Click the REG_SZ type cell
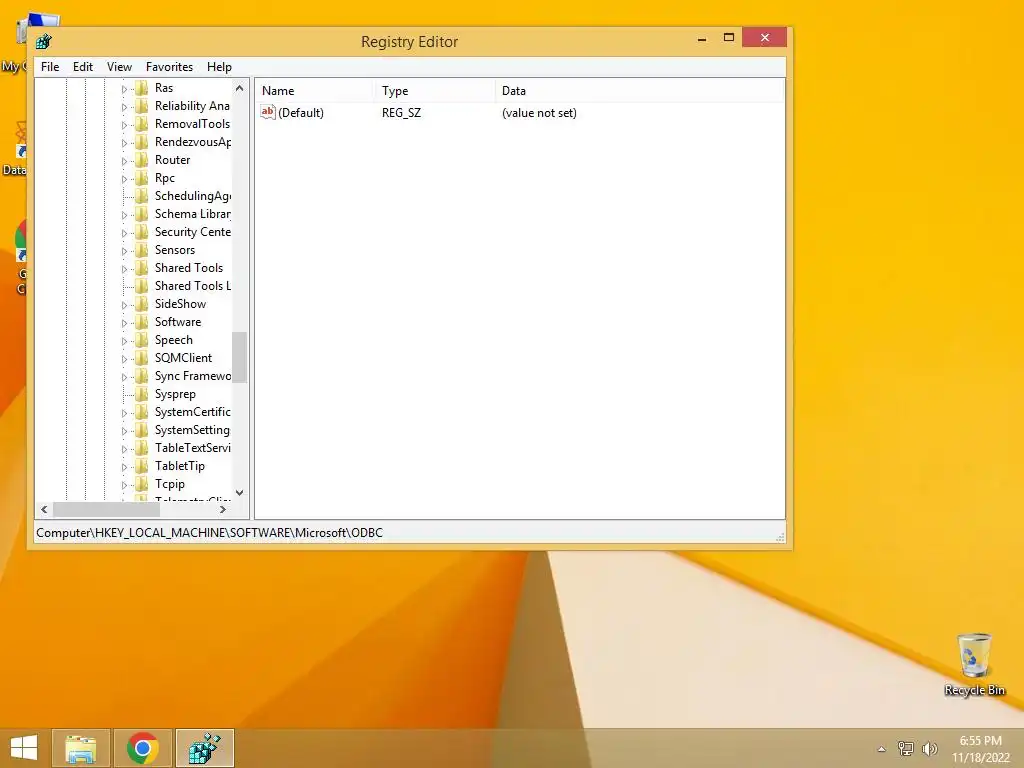Screen dimensions: 1024x768 [x=401, y=113]
